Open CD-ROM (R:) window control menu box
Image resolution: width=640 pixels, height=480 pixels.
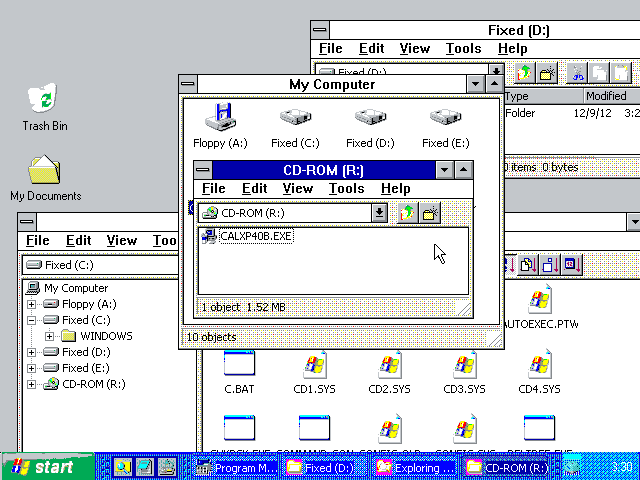coord(203,170)
